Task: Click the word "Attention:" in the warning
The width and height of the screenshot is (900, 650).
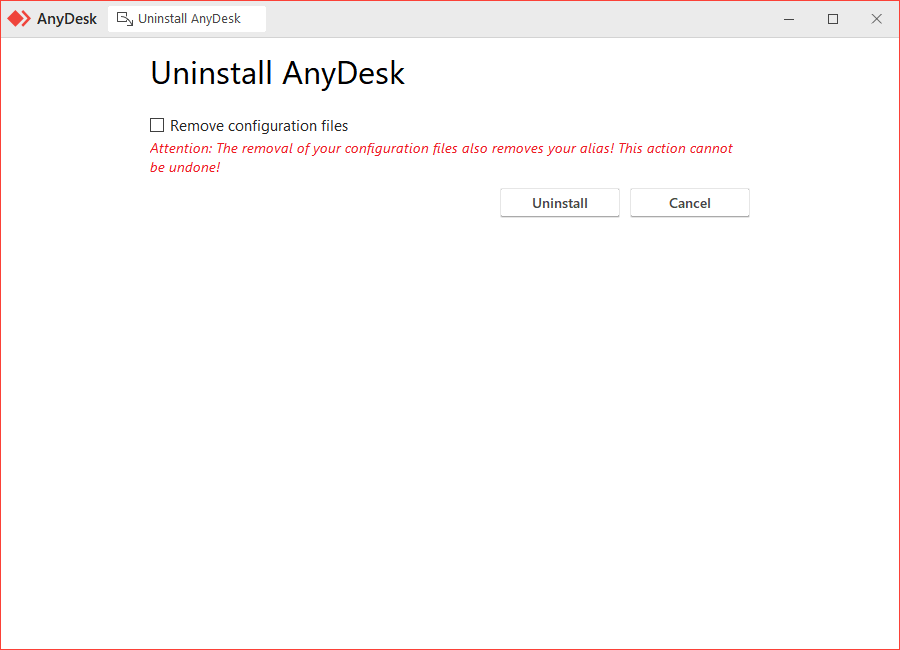Action: pos(180,149)
